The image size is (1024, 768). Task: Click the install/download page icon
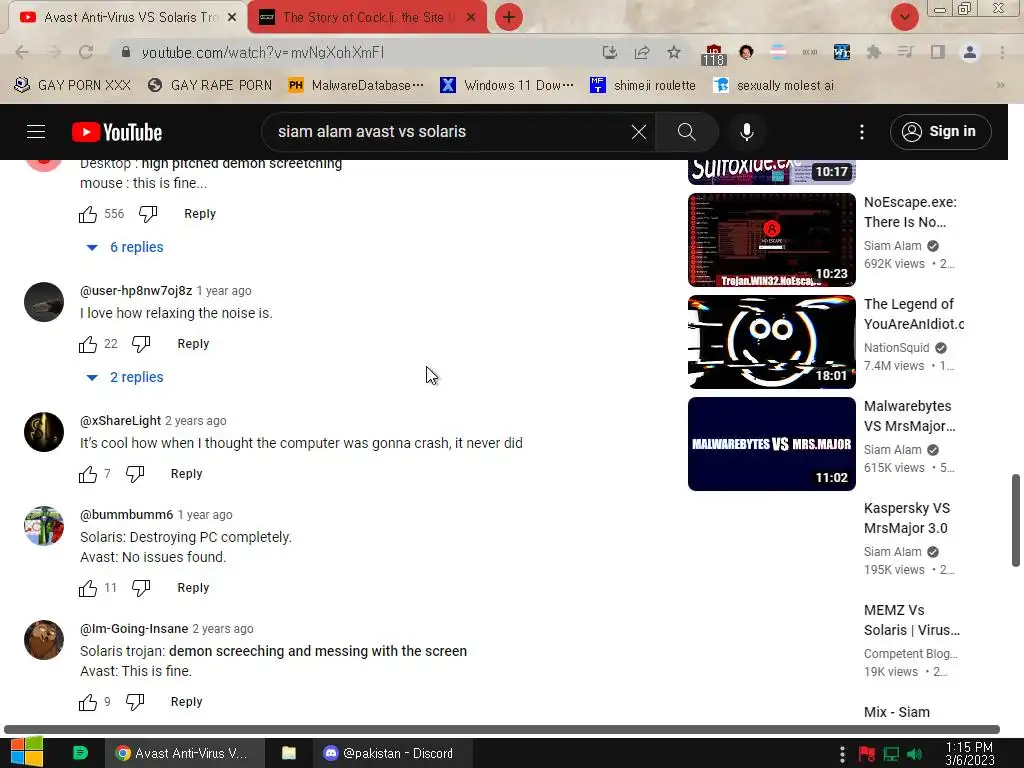point(609,52)
